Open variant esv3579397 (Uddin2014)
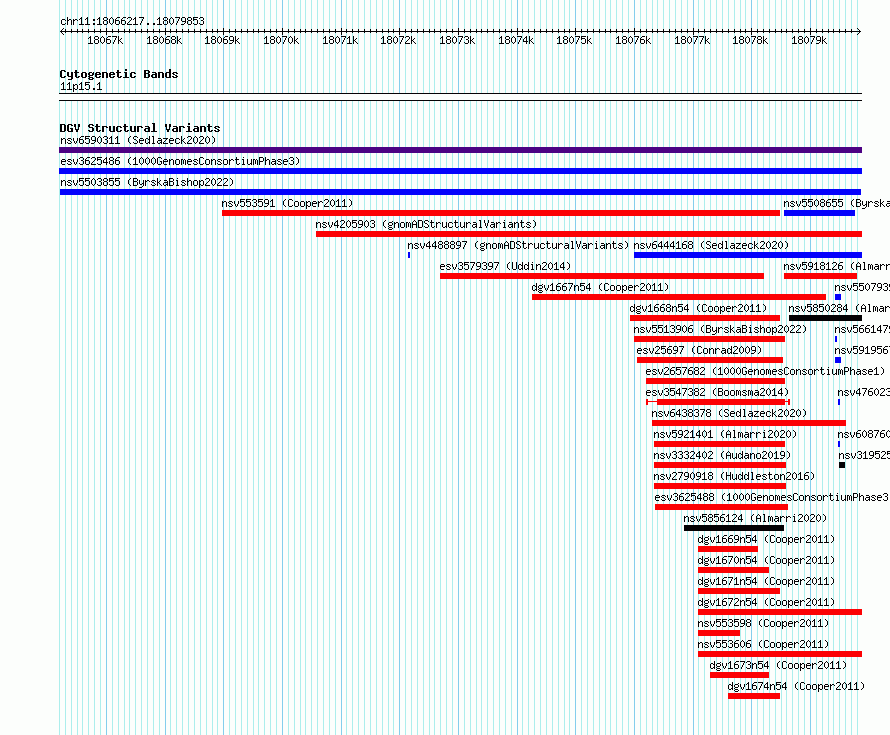 coord(505,266)
